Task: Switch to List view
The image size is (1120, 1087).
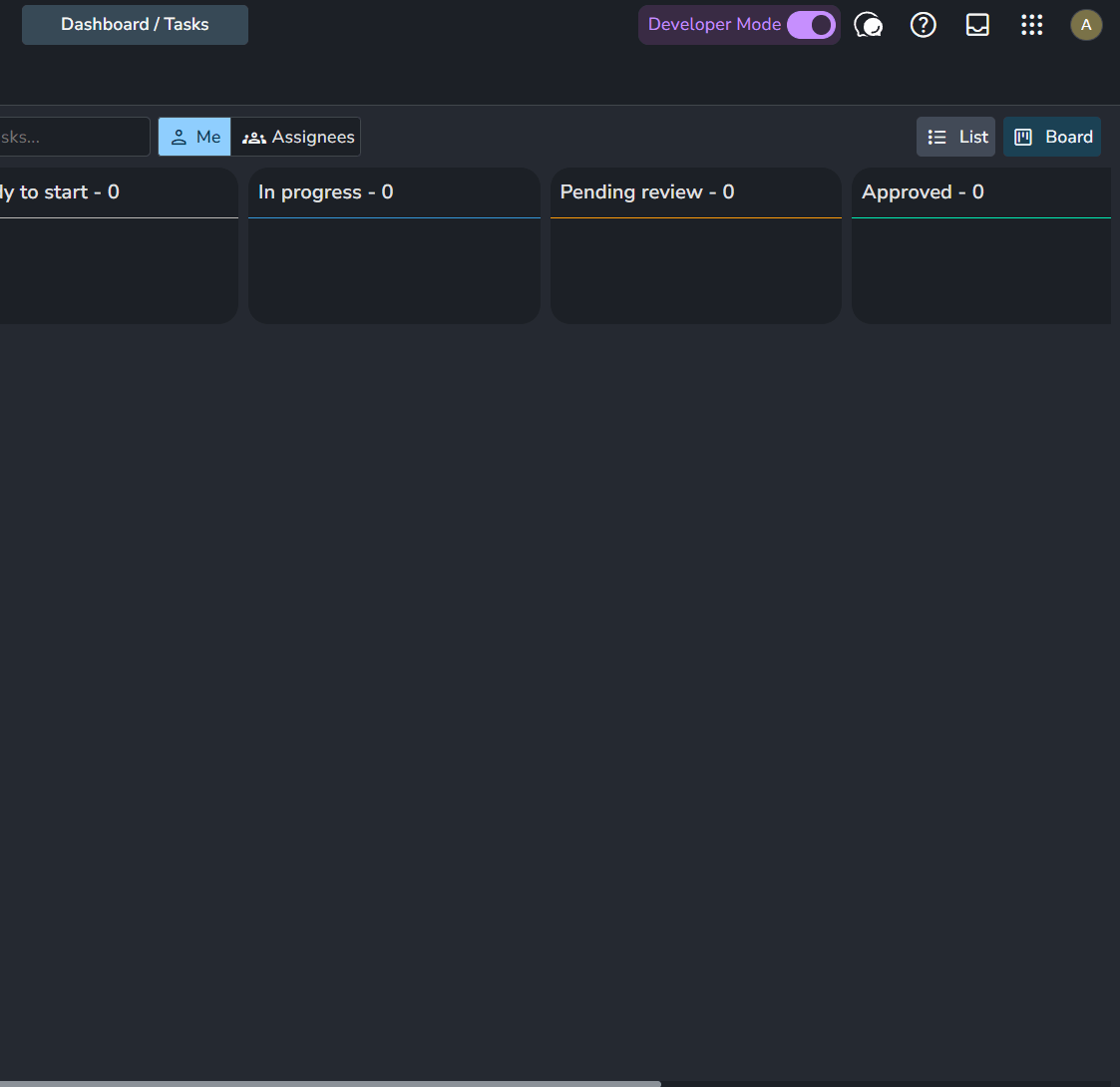Action: [x=955, y=137]
